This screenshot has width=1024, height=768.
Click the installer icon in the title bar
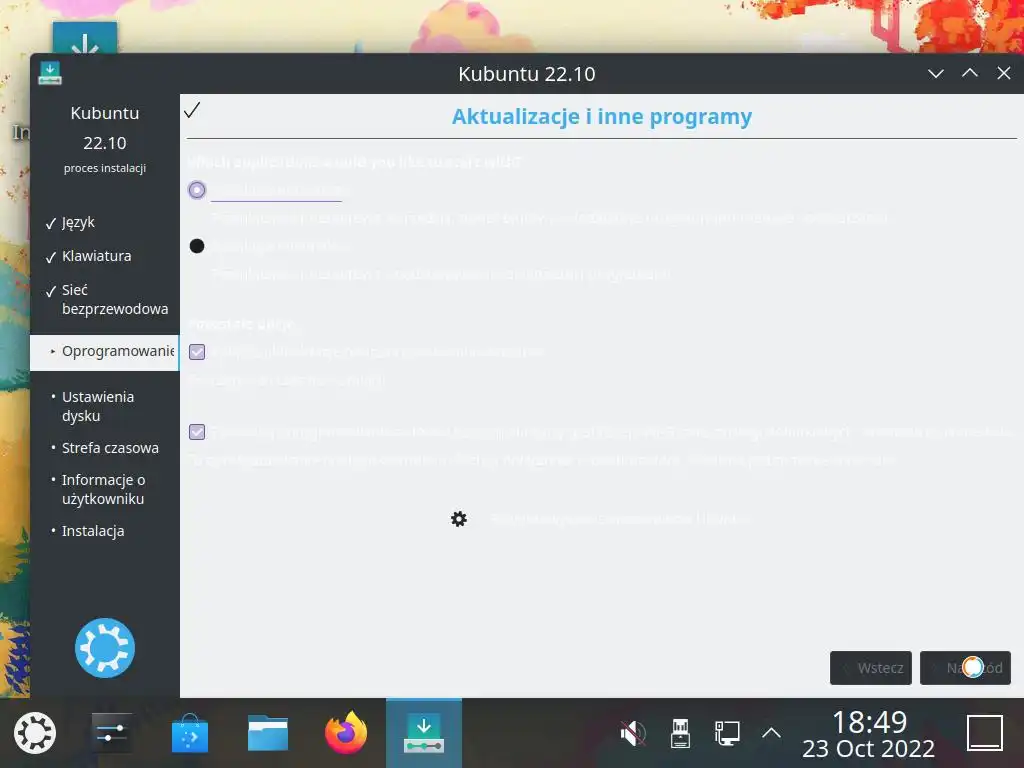[50, 73]
